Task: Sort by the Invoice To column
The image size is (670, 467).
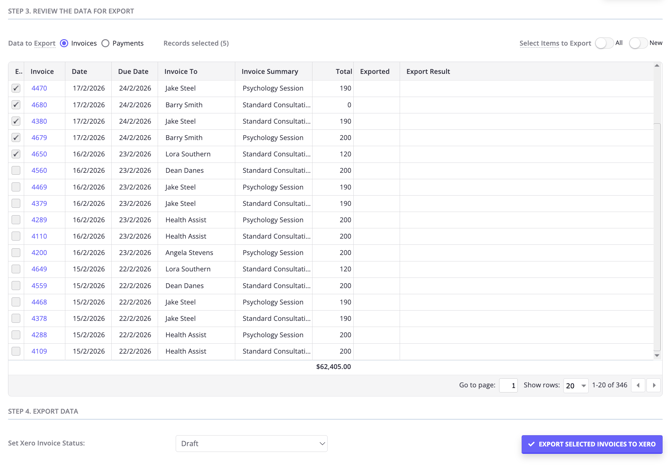Action: click(181, 72)
